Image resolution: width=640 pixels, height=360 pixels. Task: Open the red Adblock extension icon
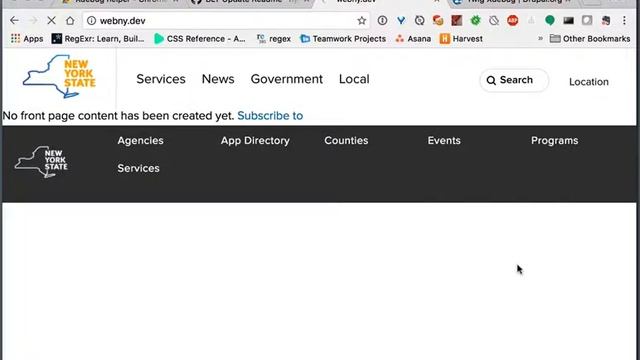[513, 20]
